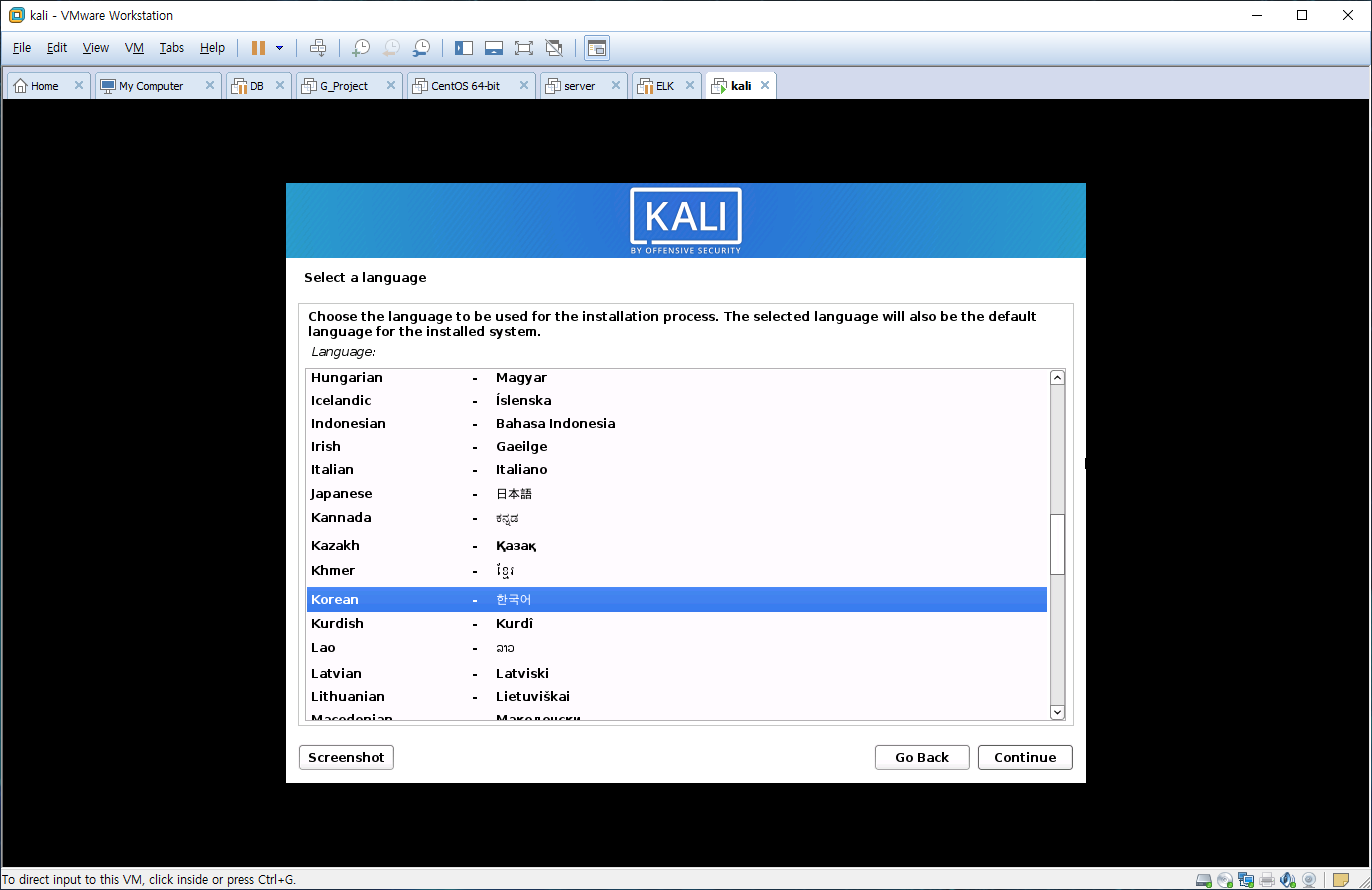Click the CD/DVD drive status icon
The height and width of the screenshot is (890, 1372).
pyautogui.click(x=1225, y=880)
